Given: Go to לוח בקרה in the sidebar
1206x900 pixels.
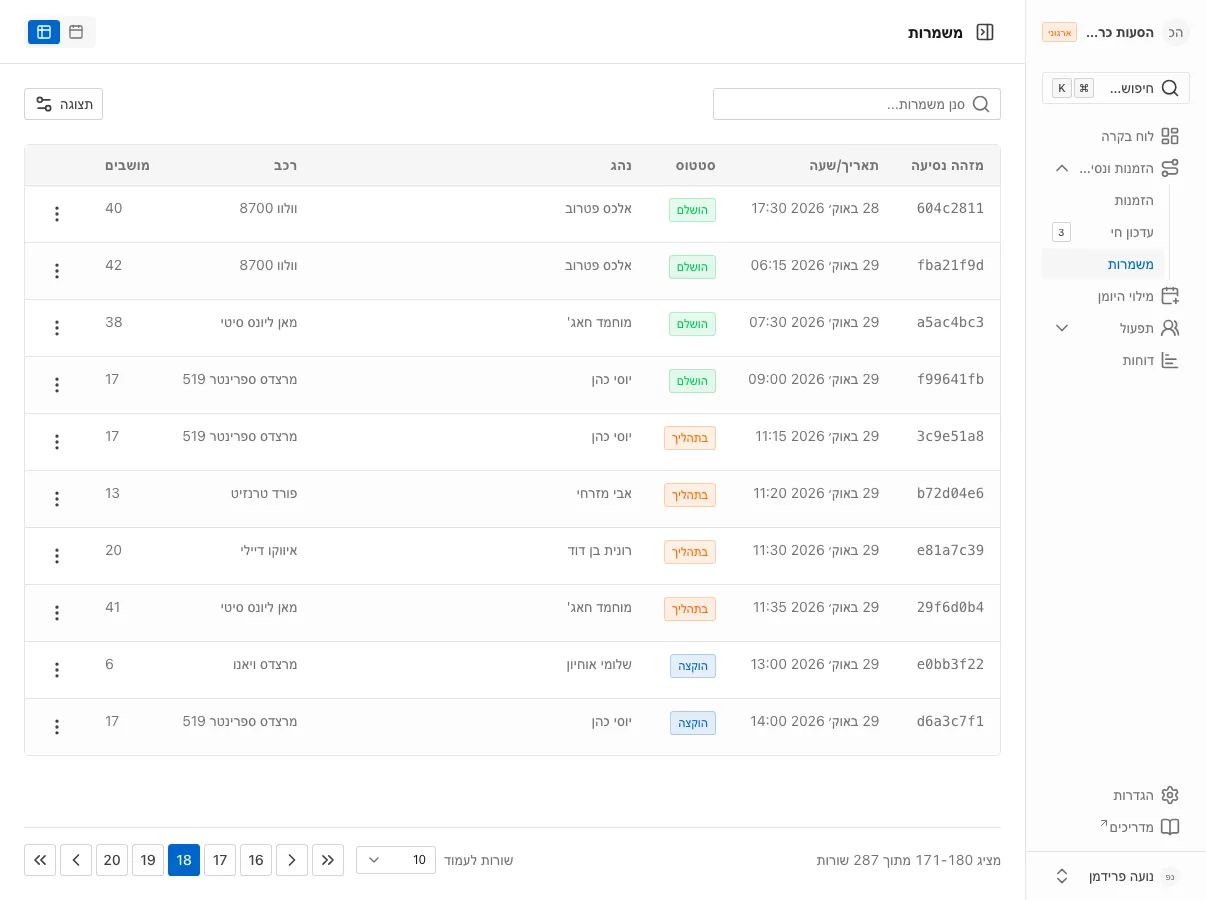Looking at the screenshot, I should (1116, 136).
